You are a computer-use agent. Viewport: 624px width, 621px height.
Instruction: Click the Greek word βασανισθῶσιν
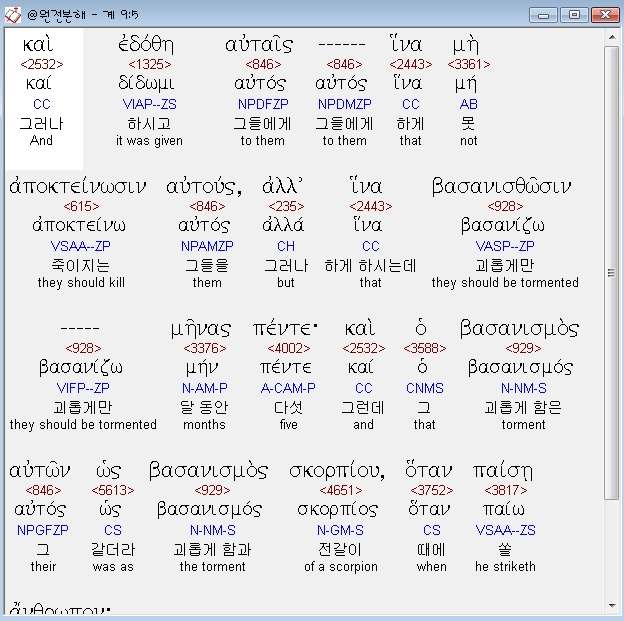501,187
